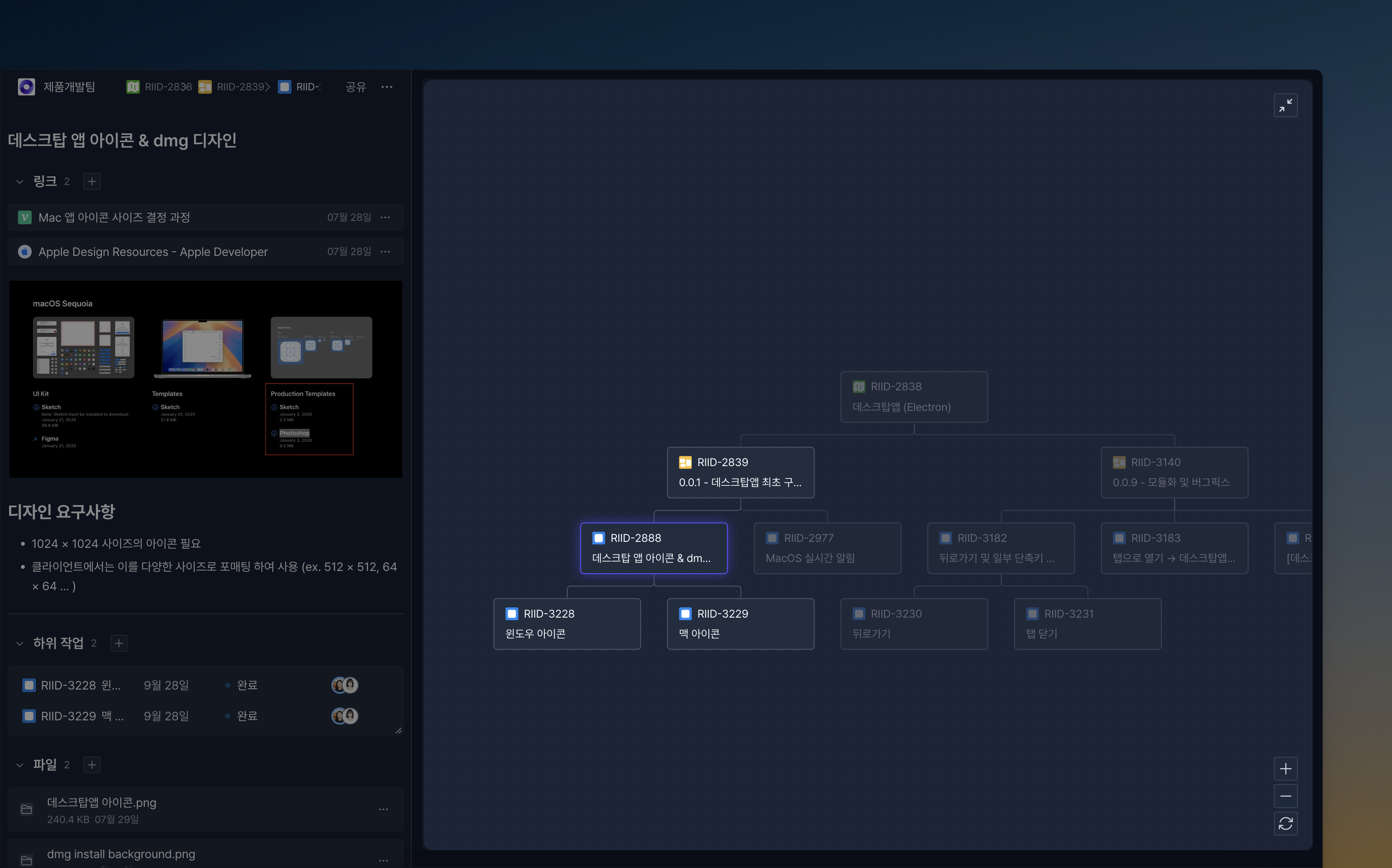Image resolution: width=1392 pixels, height=868 pixels.
Task: Open breadcrumb RIID-2838 map icon
Action: 133,87
